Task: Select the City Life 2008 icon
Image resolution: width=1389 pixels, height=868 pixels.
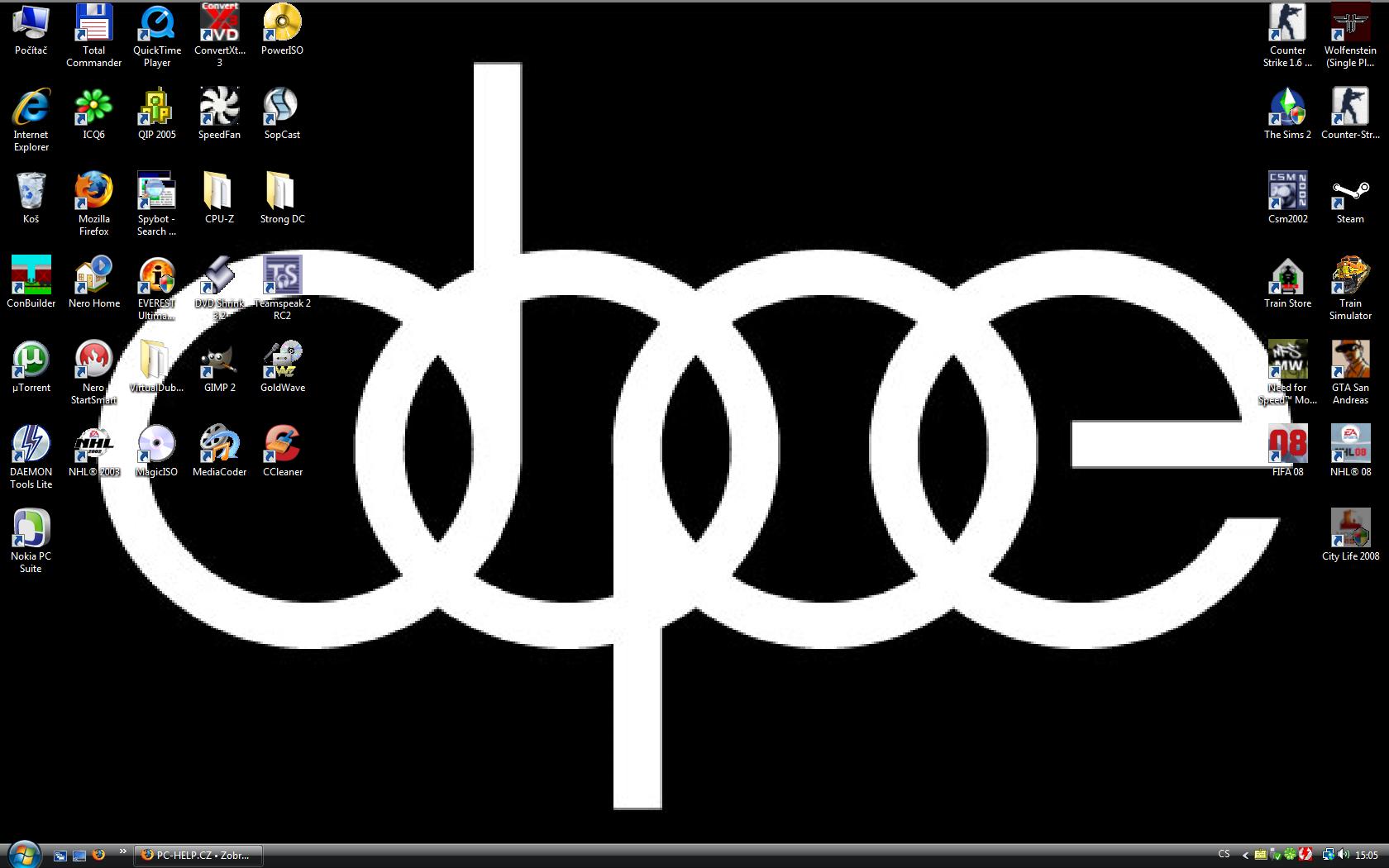Action: coord(1350,537)
